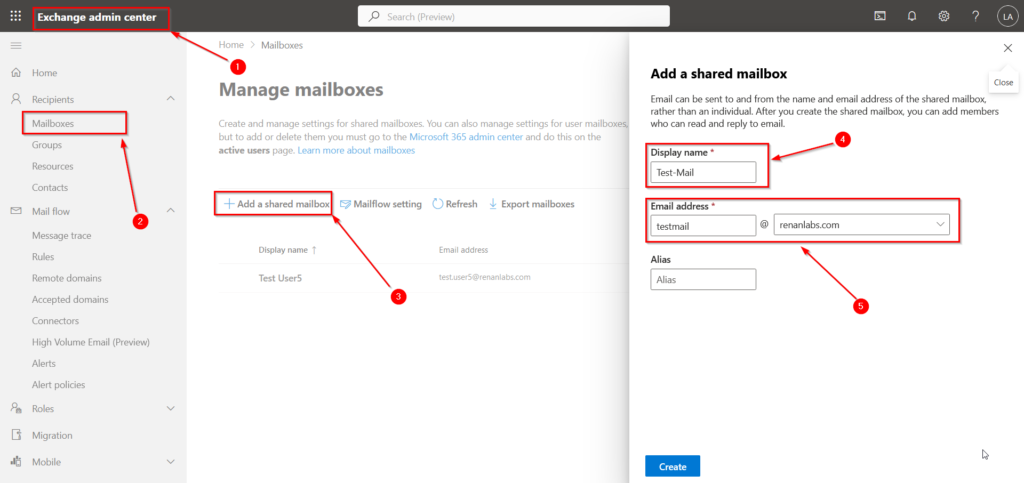Image resolution: width=1024 pixels, height=483 pixels.
Task: Open Groups under Recipients
Action: pos(47,145)
